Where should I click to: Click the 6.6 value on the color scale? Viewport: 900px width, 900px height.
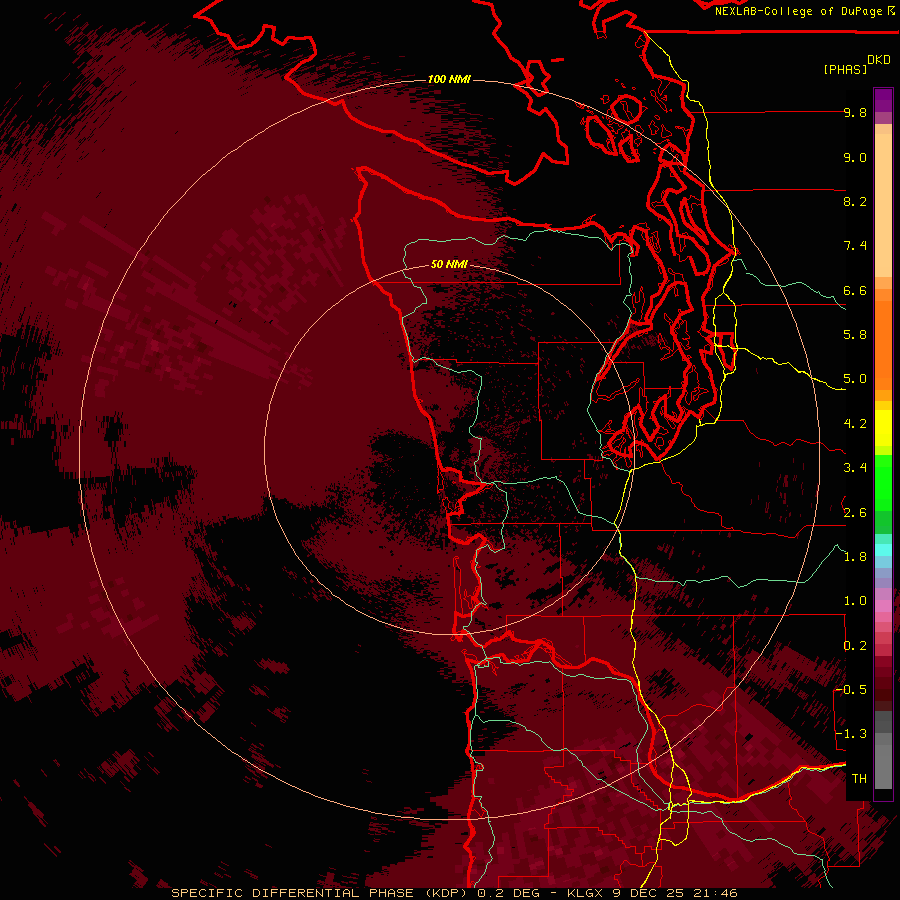855,290
